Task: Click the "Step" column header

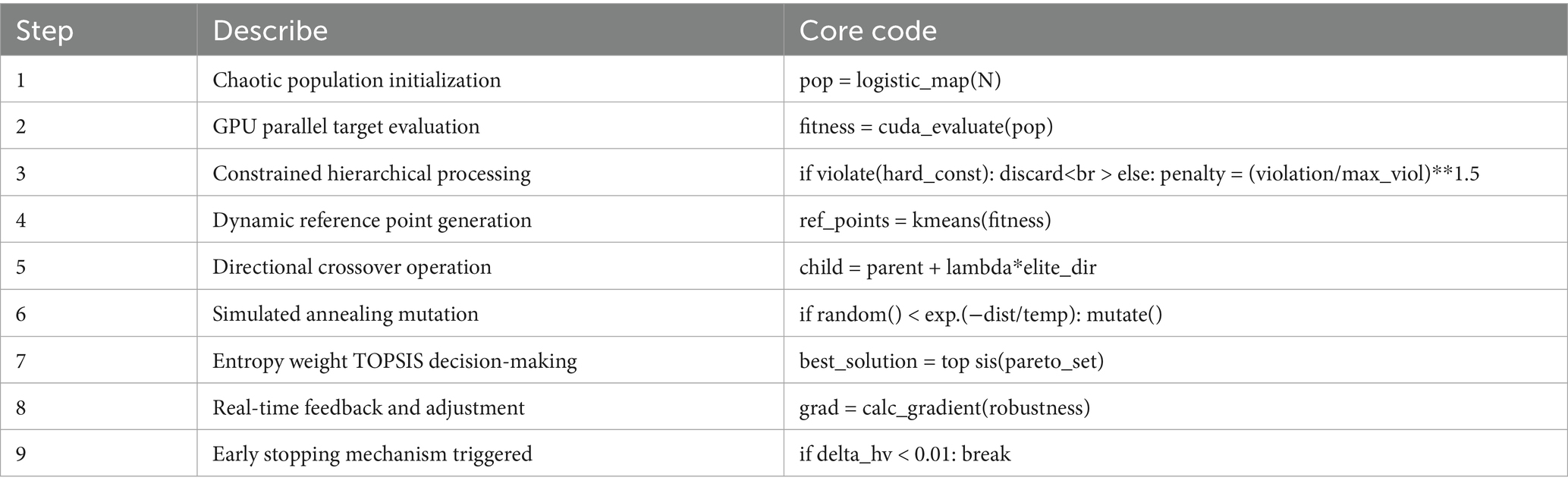Action: click(x=45, y=31)
